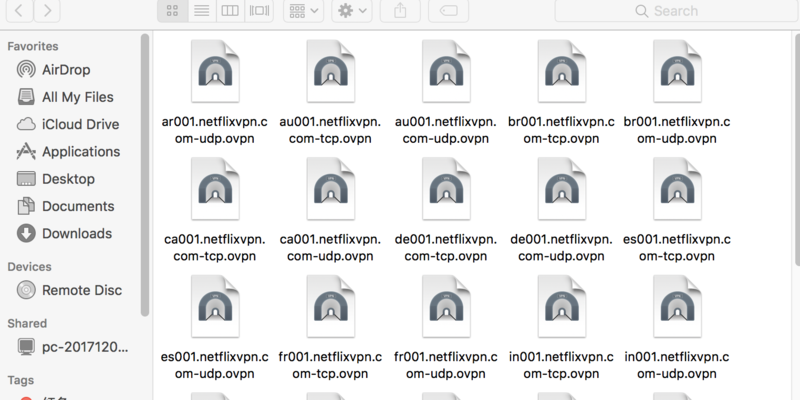Click the file list vertical scrollbar
800x400 pixels.
click(796, 148)
